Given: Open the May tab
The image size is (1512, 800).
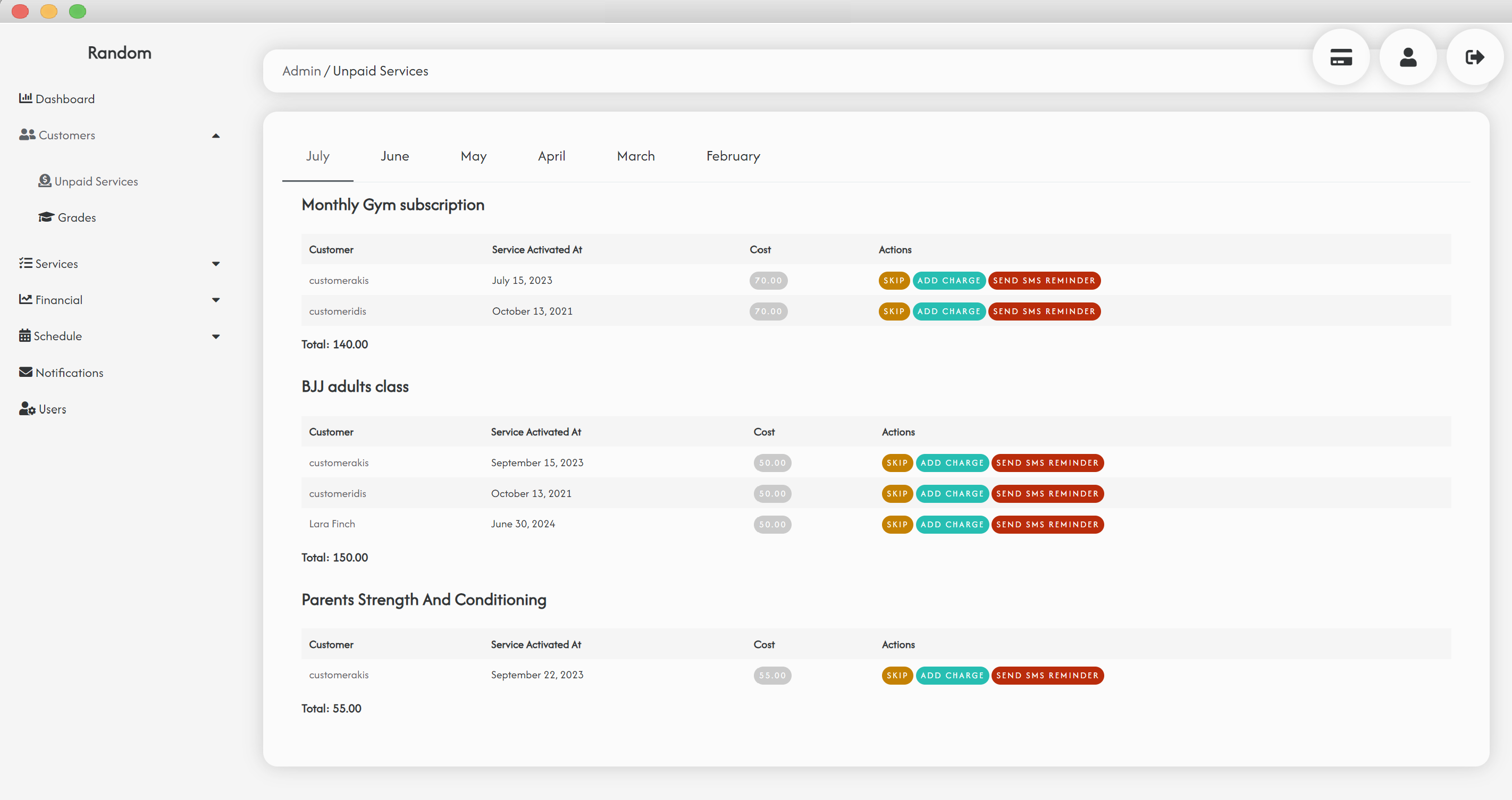Looking at the screenshot, I should point(474,156).
